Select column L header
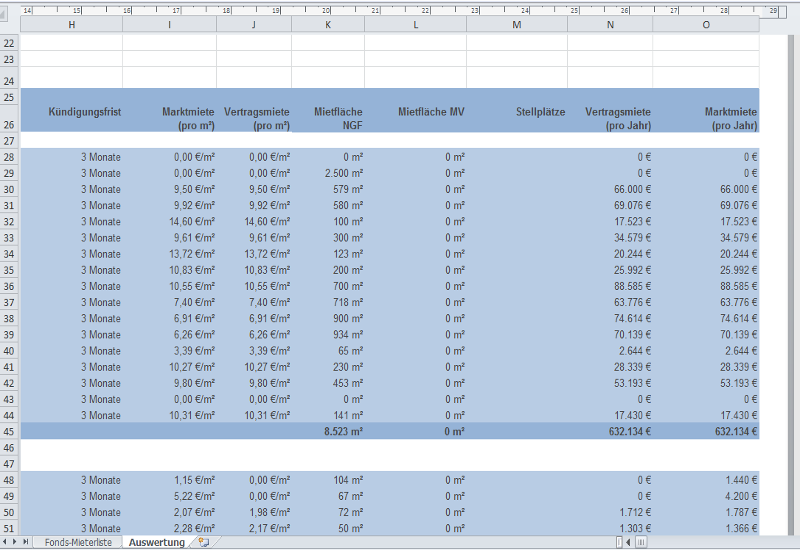Image resolution: width=800 pixels, height=550 pixels. tap(415, 24)
